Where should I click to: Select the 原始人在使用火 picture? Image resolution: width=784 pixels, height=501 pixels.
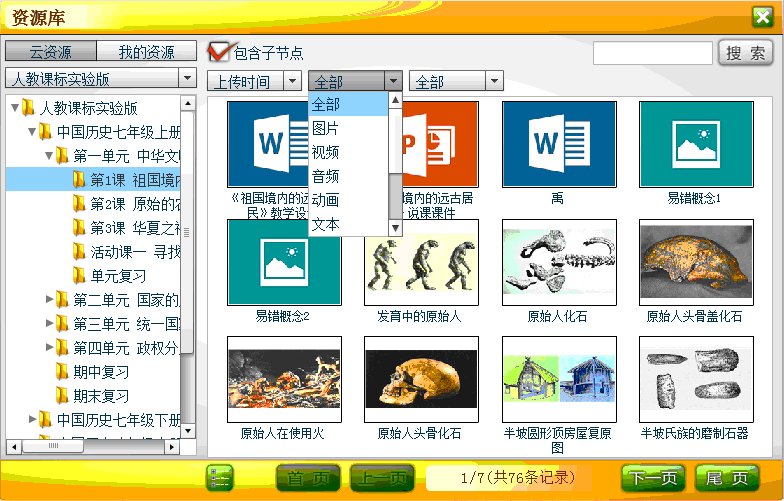click(x=284, y=379)
